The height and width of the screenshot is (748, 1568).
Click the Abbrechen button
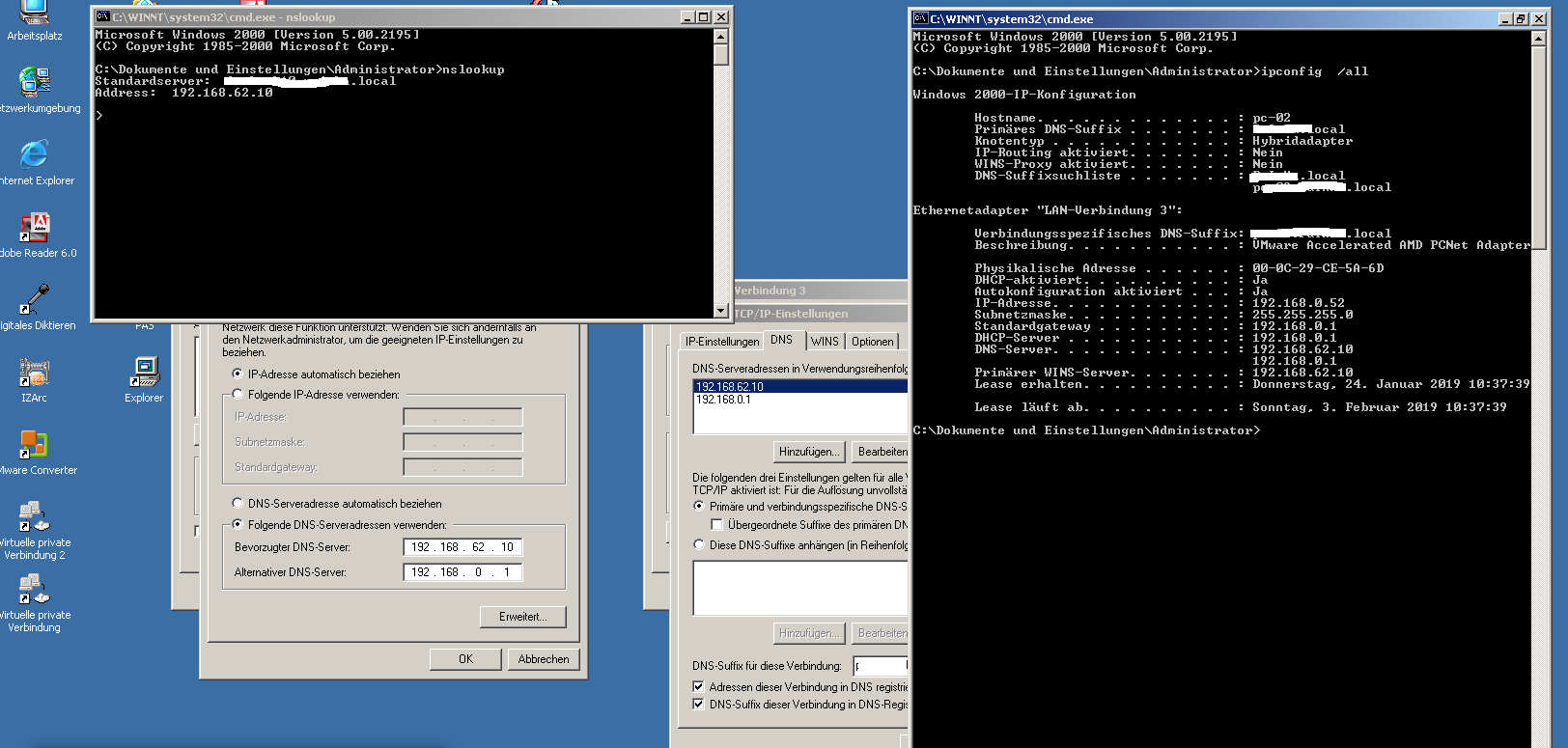pos(544,659)
